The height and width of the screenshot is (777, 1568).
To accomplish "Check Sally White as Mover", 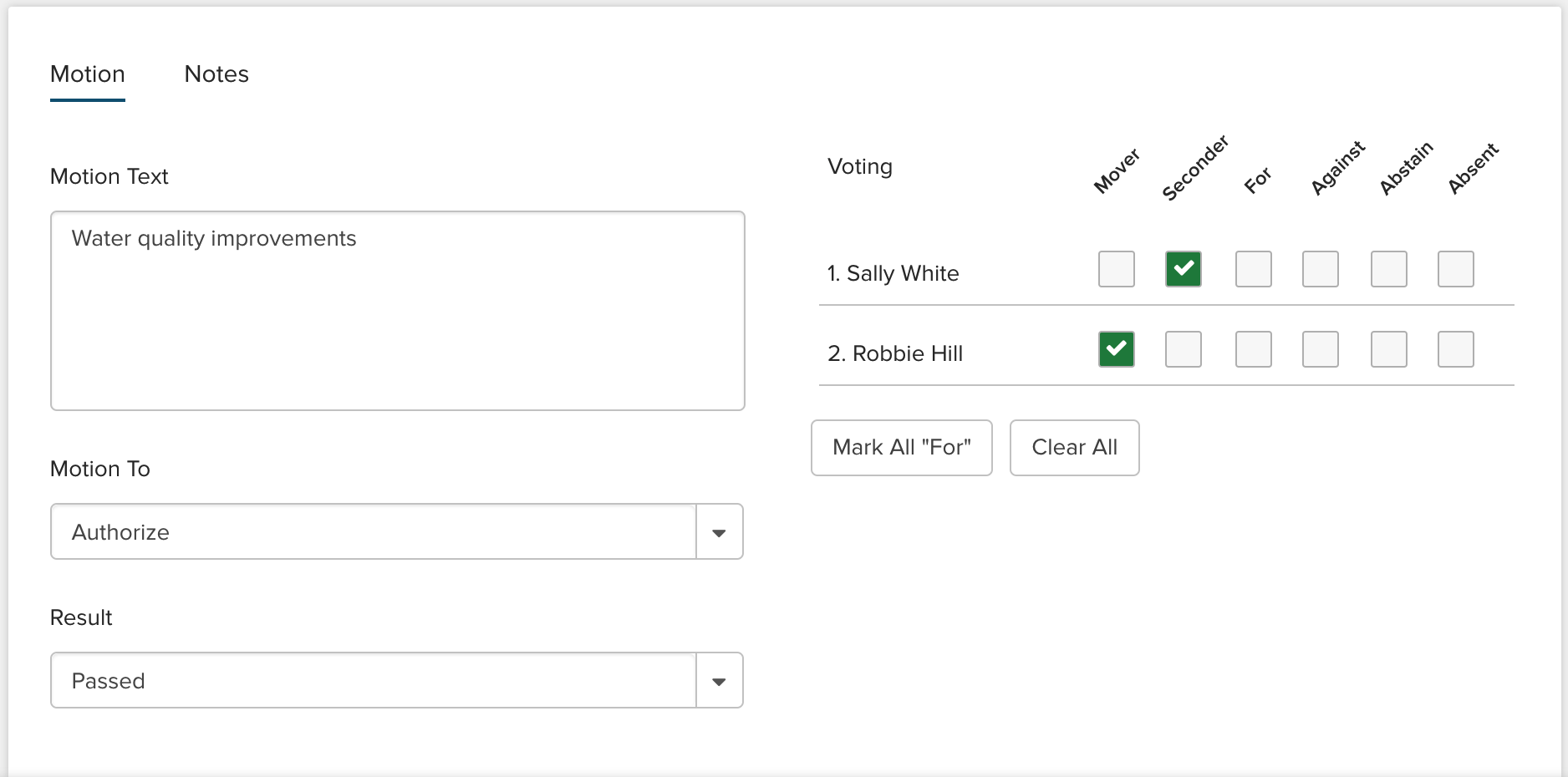I will click(1117, 269).
